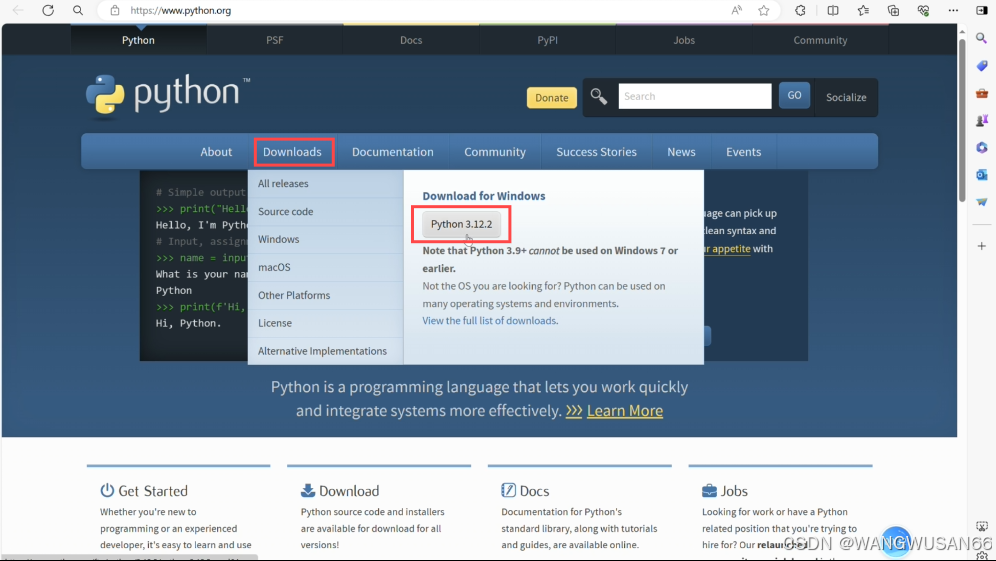Open the sidebar Outlook icon
This screenshot has width=996, height=561.
click(982, 175)
